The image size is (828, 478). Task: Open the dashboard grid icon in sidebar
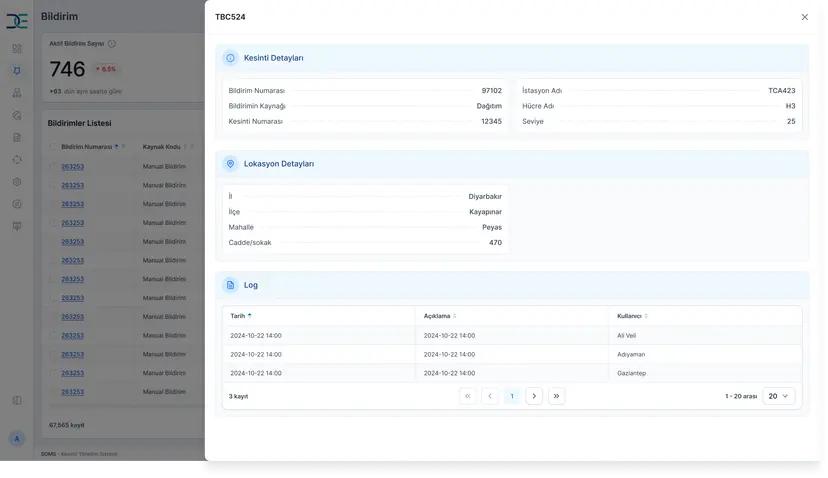pyautogui.click(x=17, y=49)
